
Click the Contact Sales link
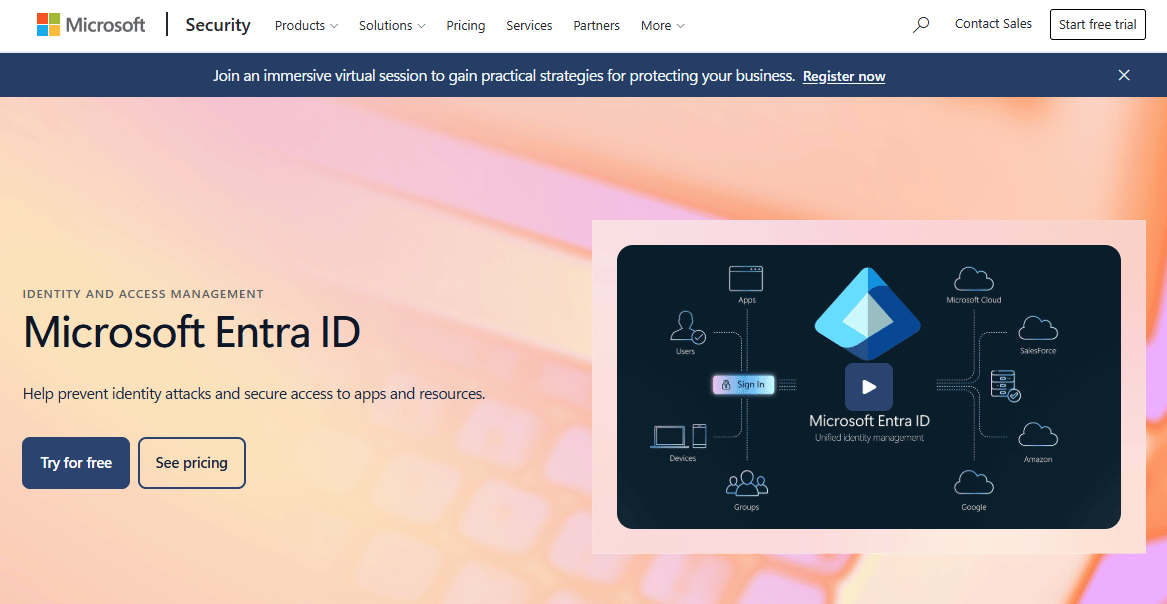994,24
